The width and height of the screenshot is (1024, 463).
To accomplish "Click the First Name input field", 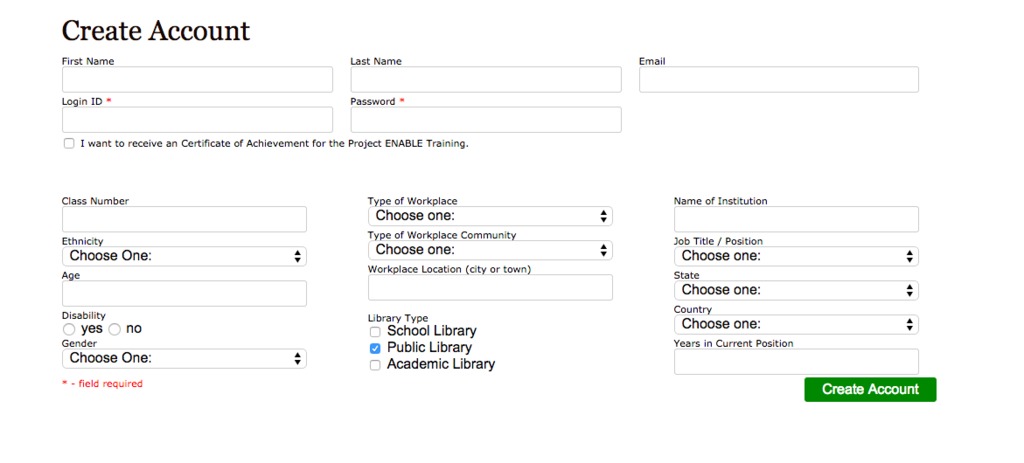I will tap(197, 80).
